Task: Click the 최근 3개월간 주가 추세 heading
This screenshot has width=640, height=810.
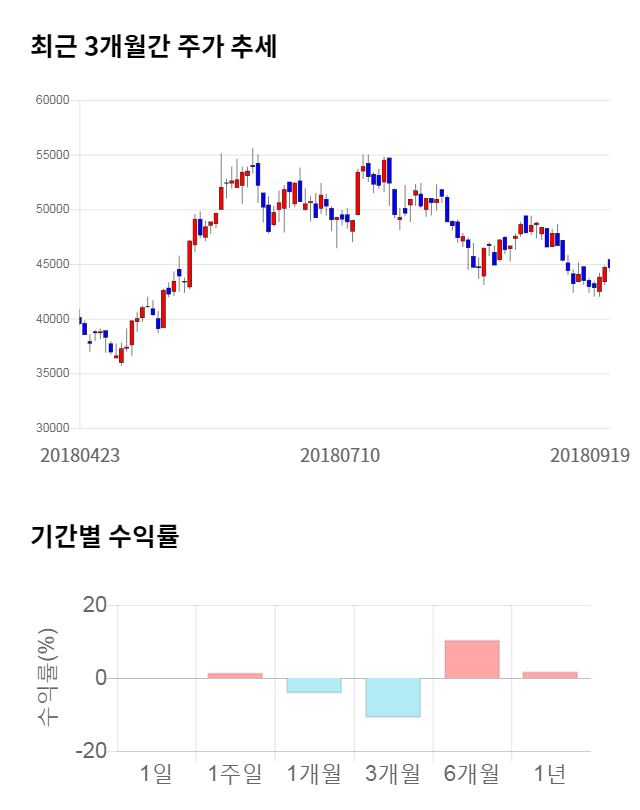Action: pyautogui.click(x=153, y=46)
